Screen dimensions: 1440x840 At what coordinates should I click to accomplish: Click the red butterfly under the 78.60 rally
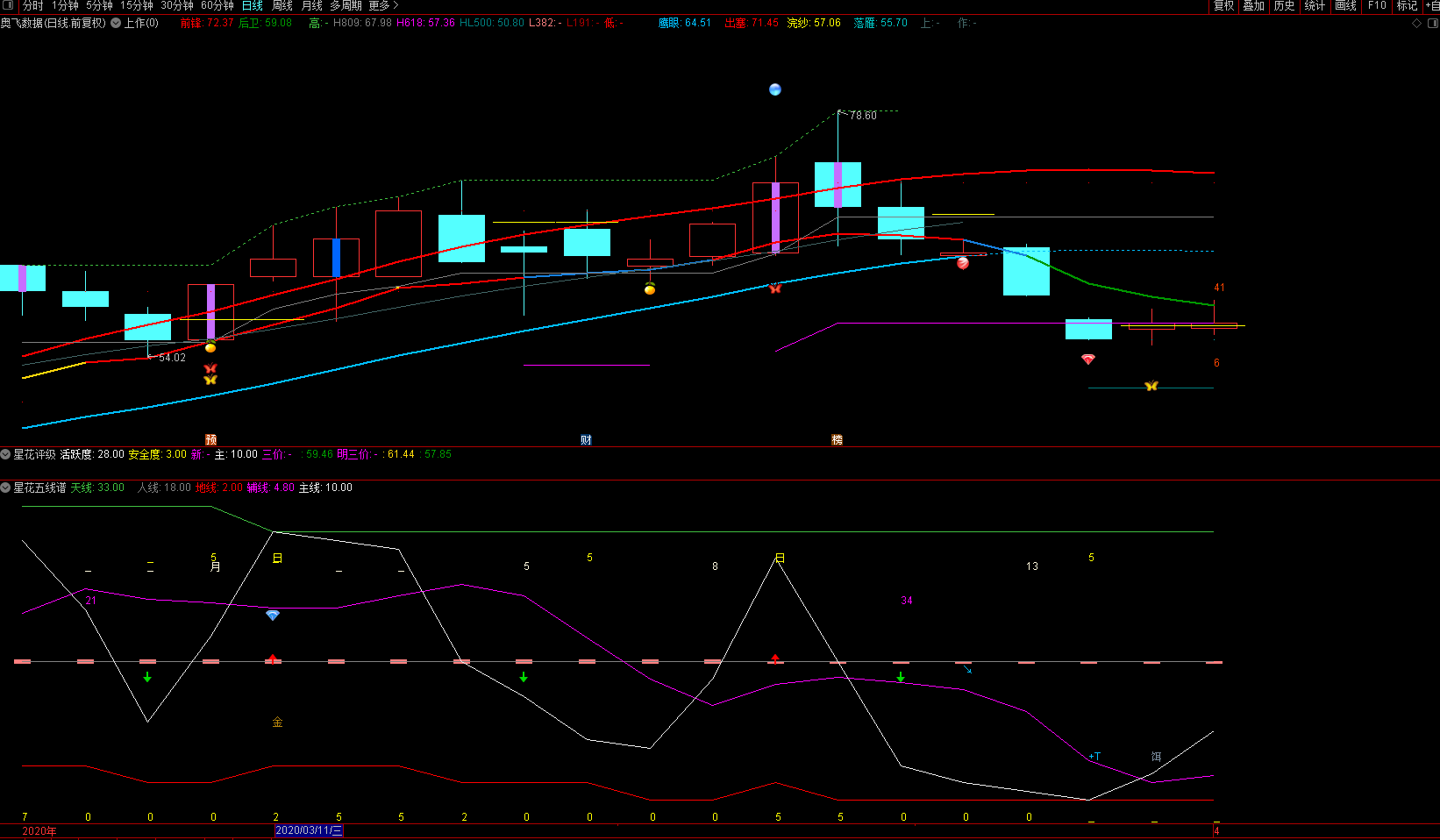pyautogui.click(x=775, y=288)
